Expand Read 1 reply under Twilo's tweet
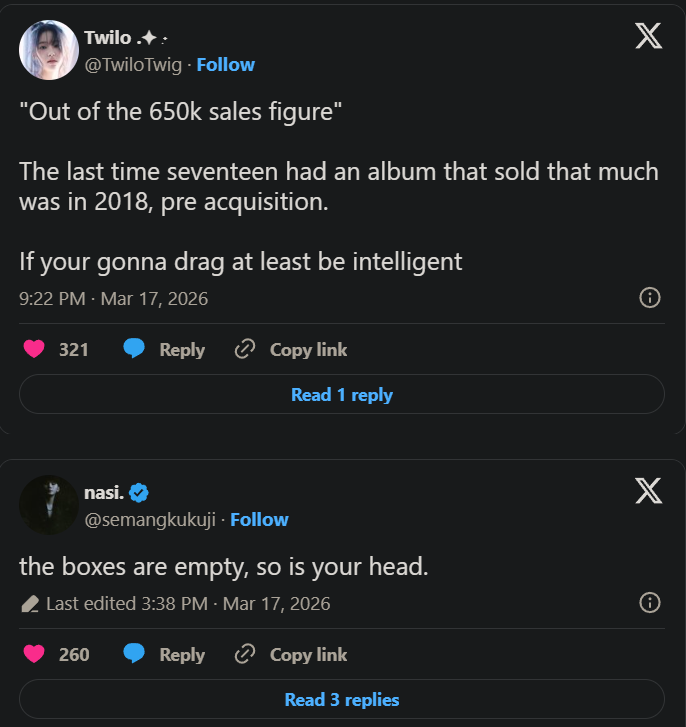This screenshot has width=686, height=727. tap(342, 394)
